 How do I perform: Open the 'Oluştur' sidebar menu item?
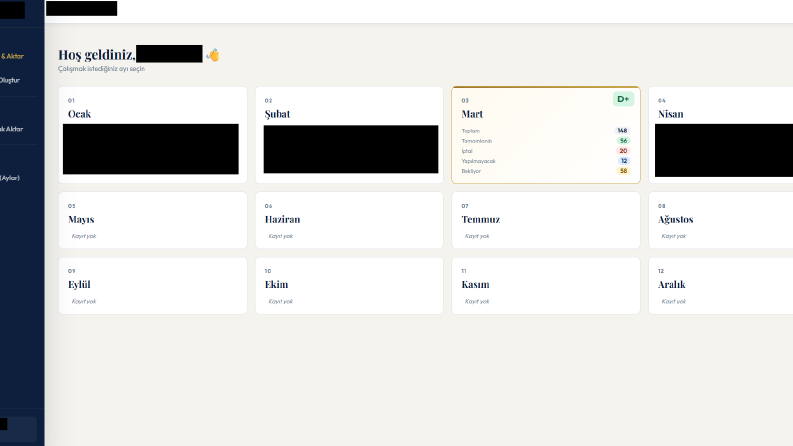10,80
